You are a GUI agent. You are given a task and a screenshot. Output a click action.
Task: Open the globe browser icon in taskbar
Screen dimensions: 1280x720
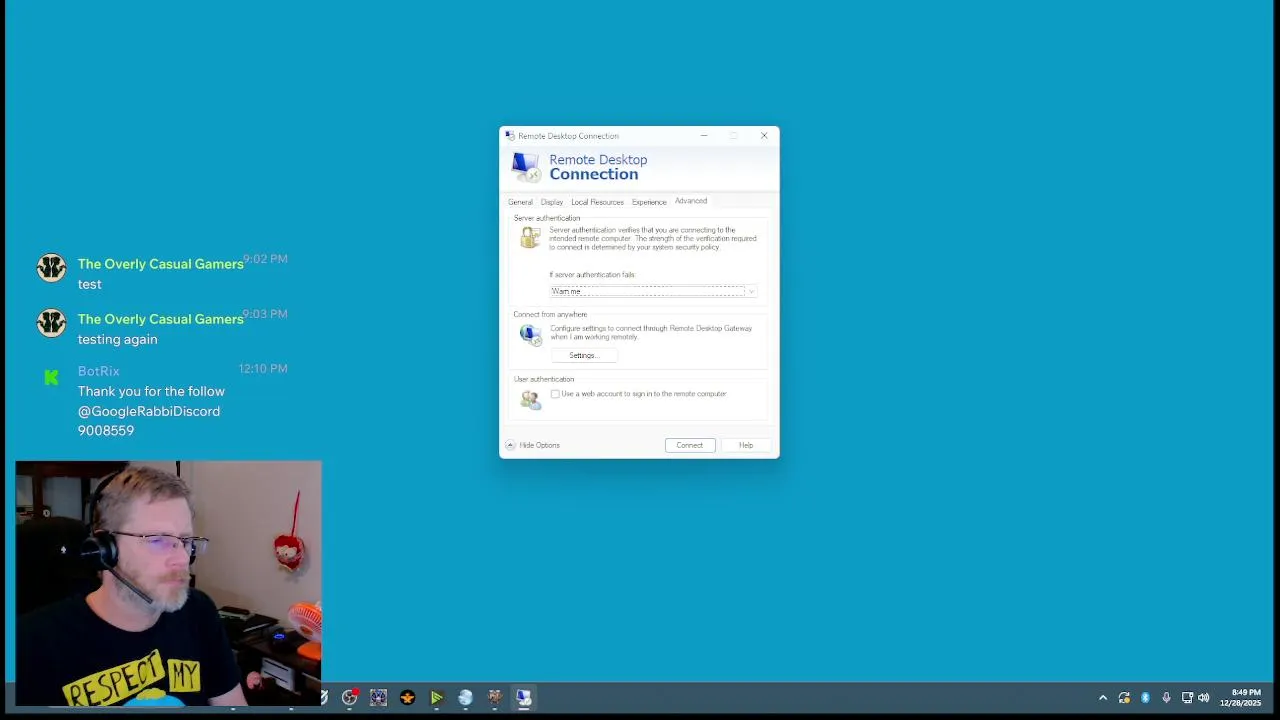coord(465,697)
